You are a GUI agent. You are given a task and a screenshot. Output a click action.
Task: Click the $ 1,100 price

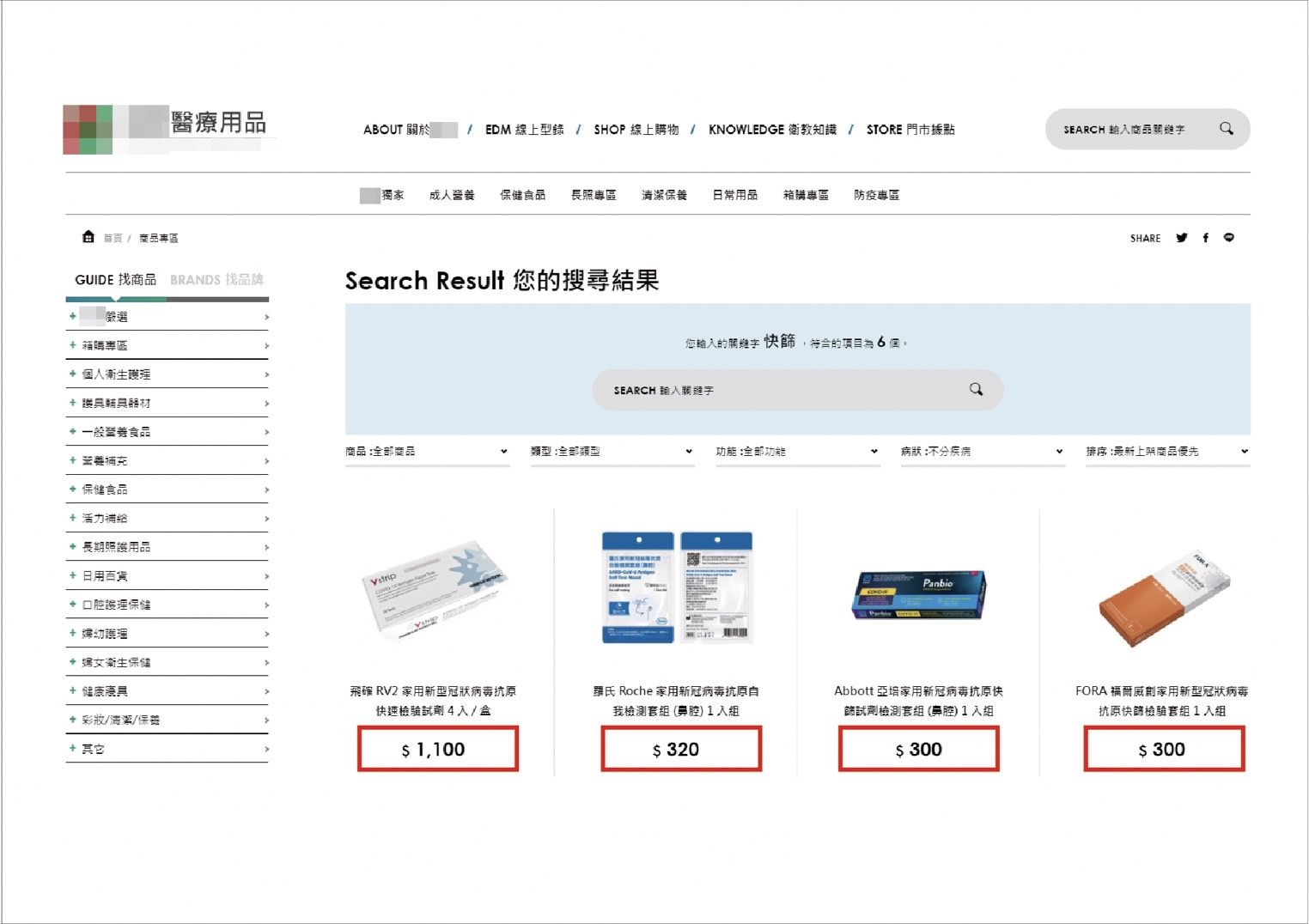438,749
